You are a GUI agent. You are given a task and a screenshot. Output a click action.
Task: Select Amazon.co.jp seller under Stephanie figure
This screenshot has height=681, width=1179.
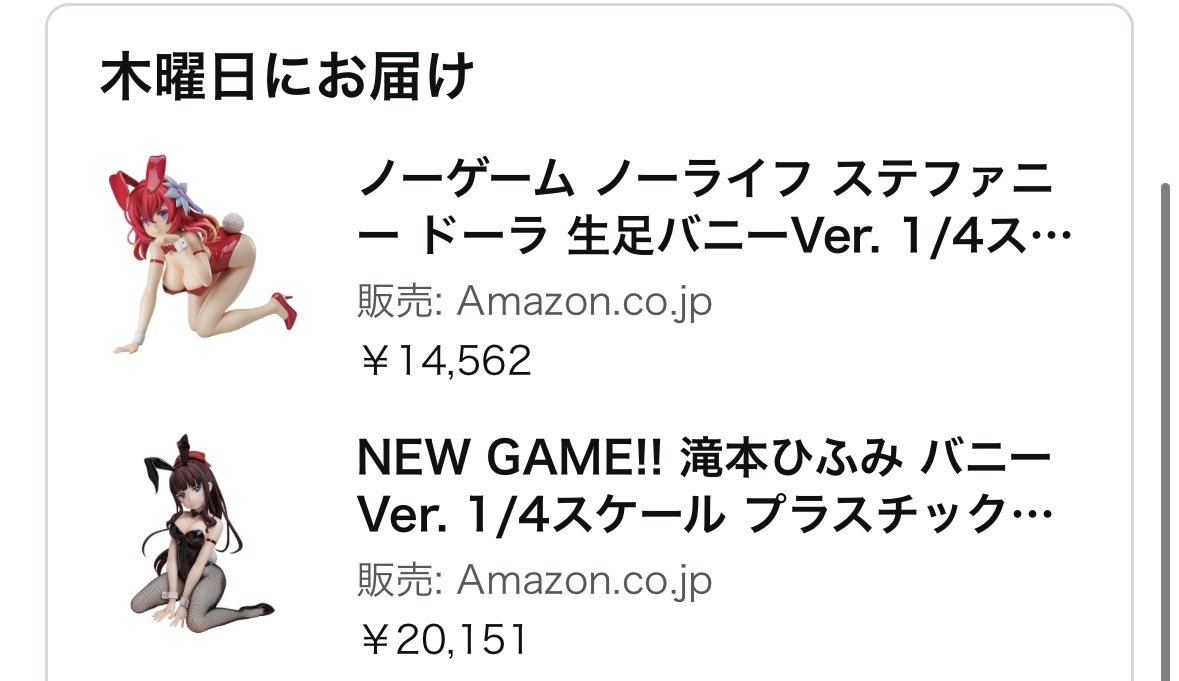pos(584,301)
